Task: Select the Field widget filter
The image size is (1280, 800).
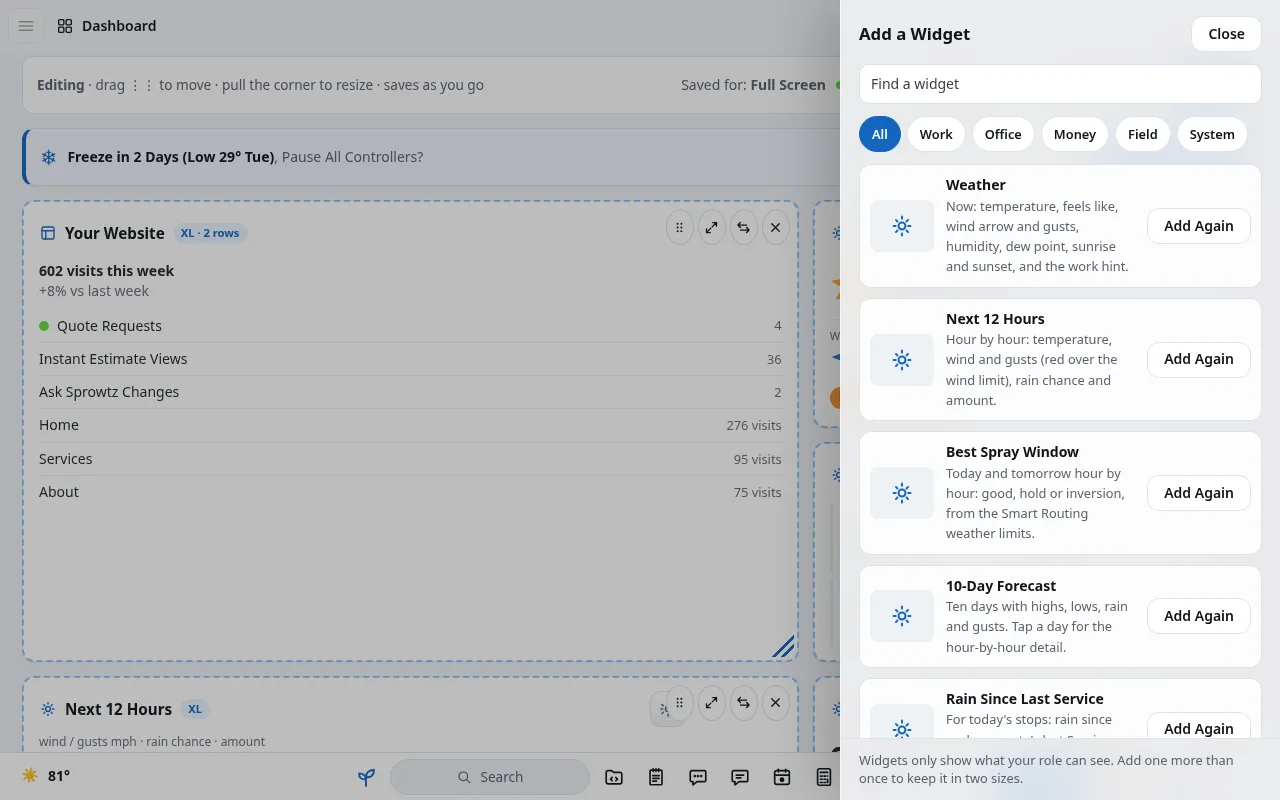Action: 1143,134
